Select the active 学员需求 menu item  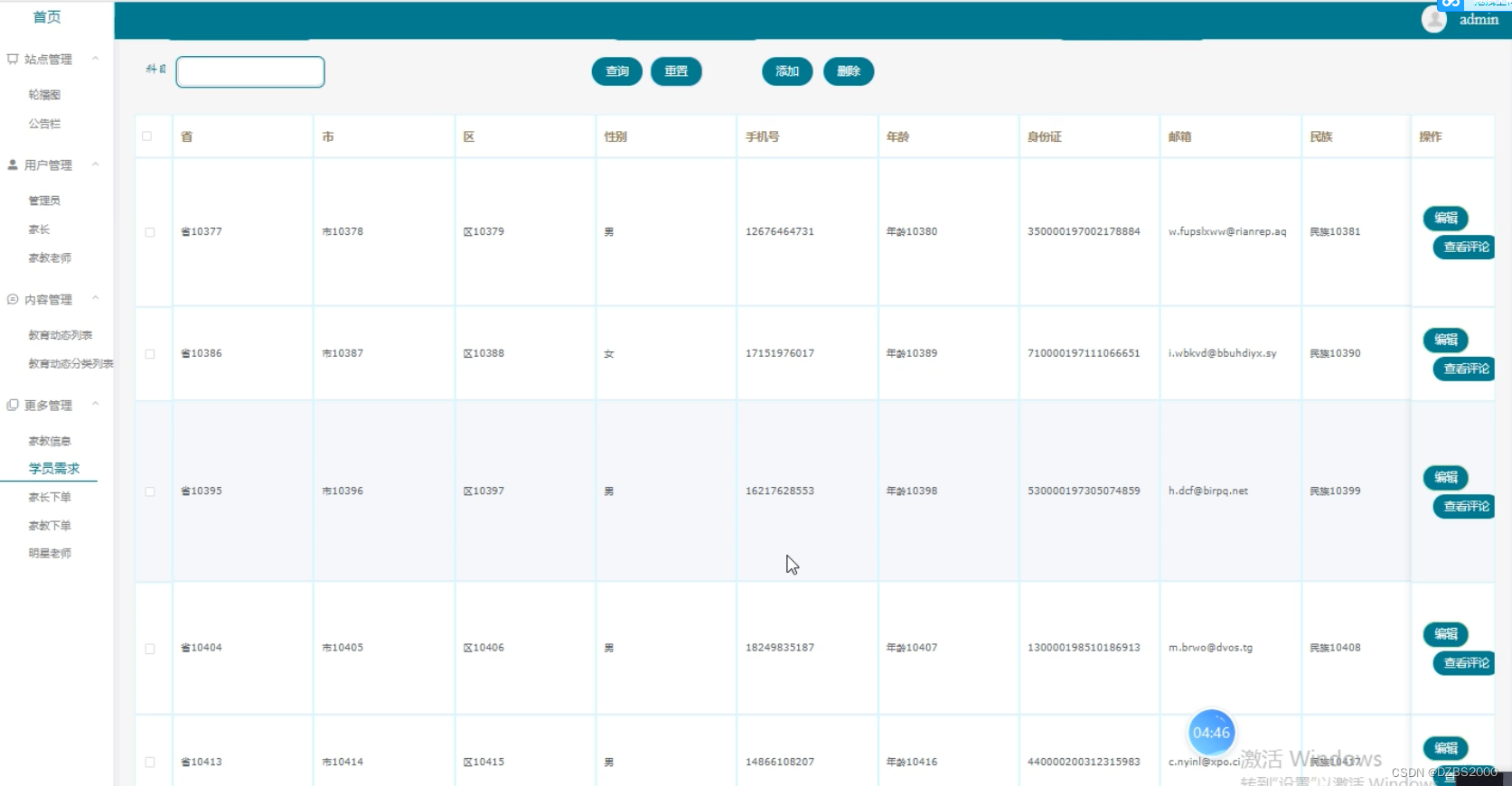tap(54, 469)
